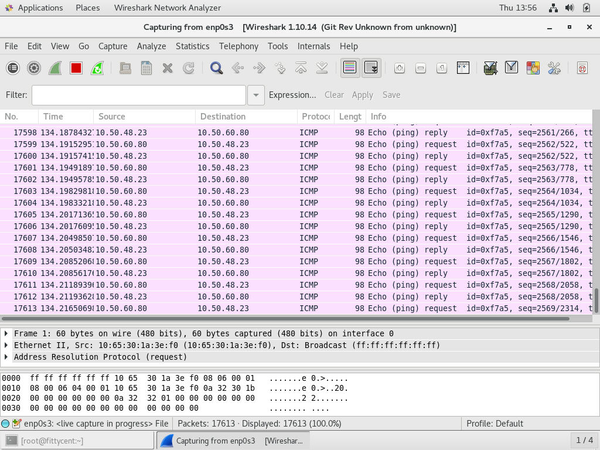Restart the running live capture icon
Screen dimensions: 600x450
[x=97, y=68]
